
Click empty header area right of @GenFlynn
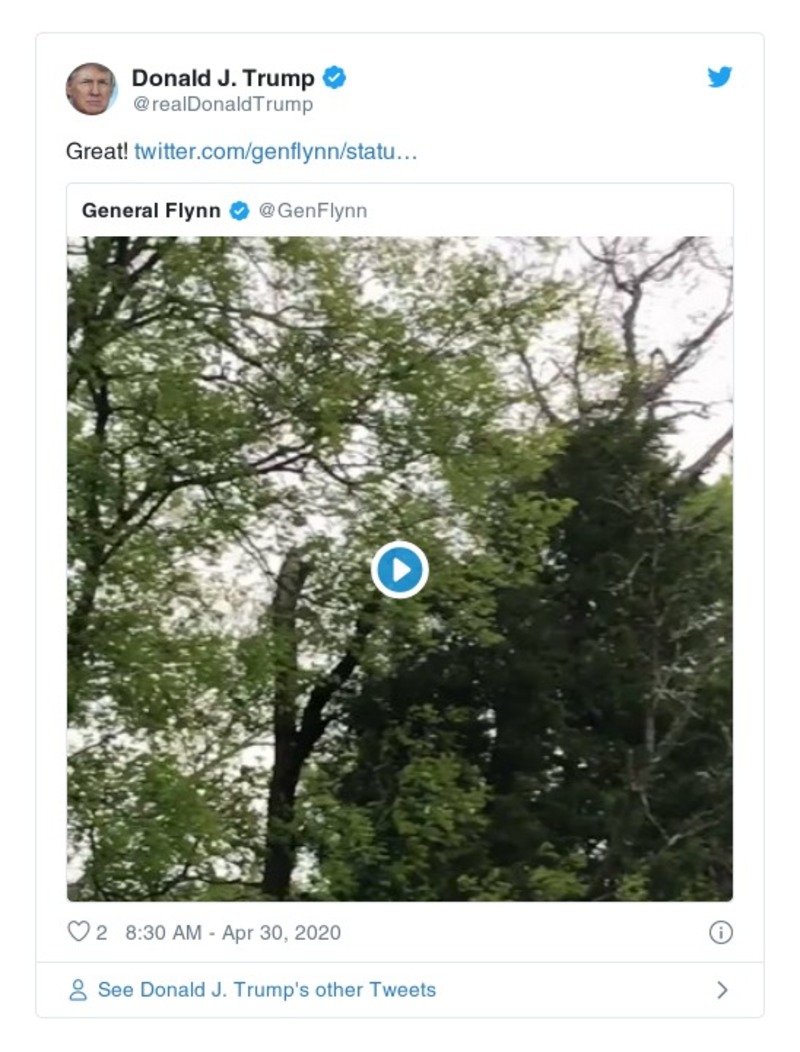(x=550, y=210)
